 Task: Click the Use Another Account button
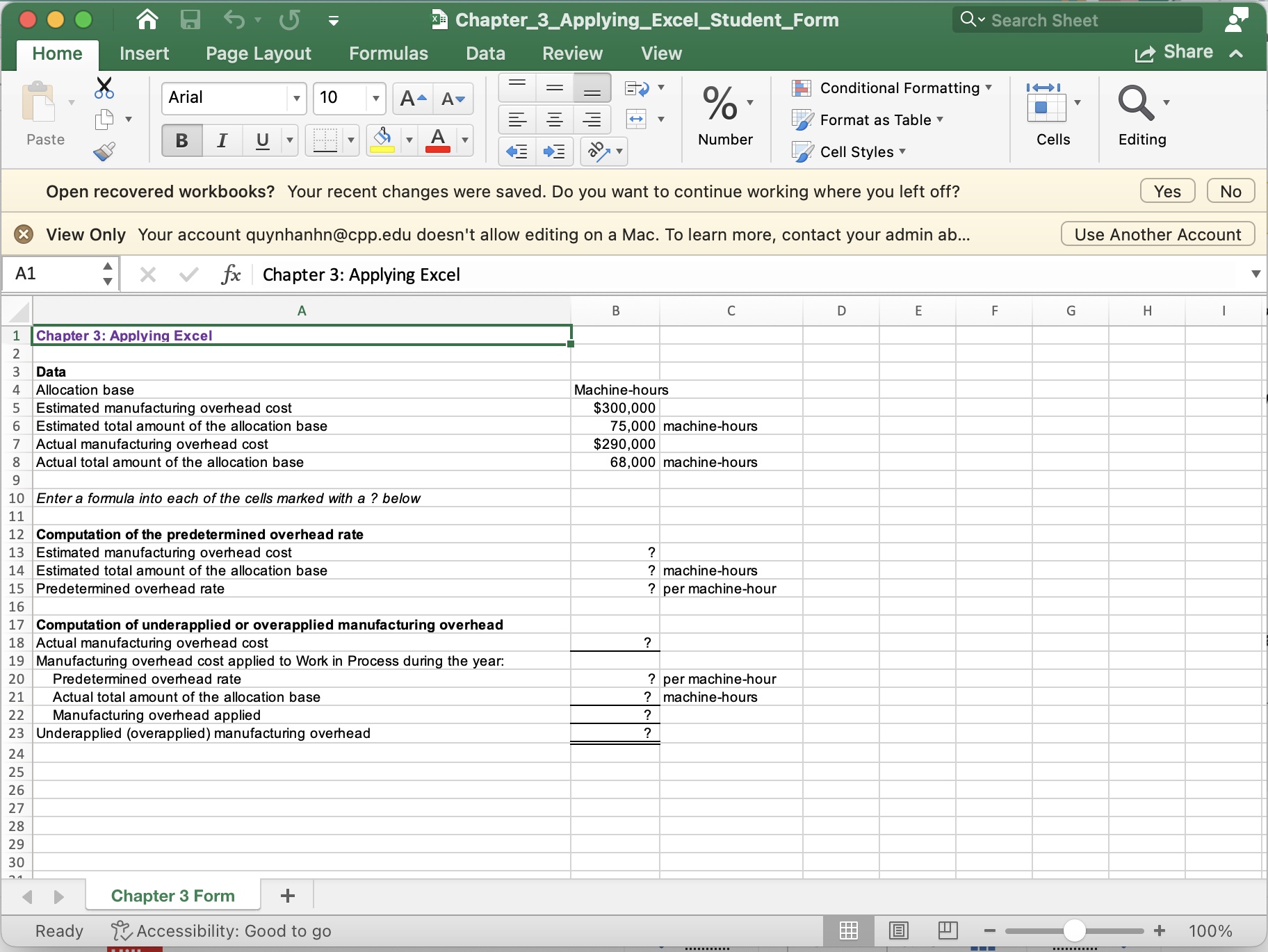click(x=1157, y=233)
